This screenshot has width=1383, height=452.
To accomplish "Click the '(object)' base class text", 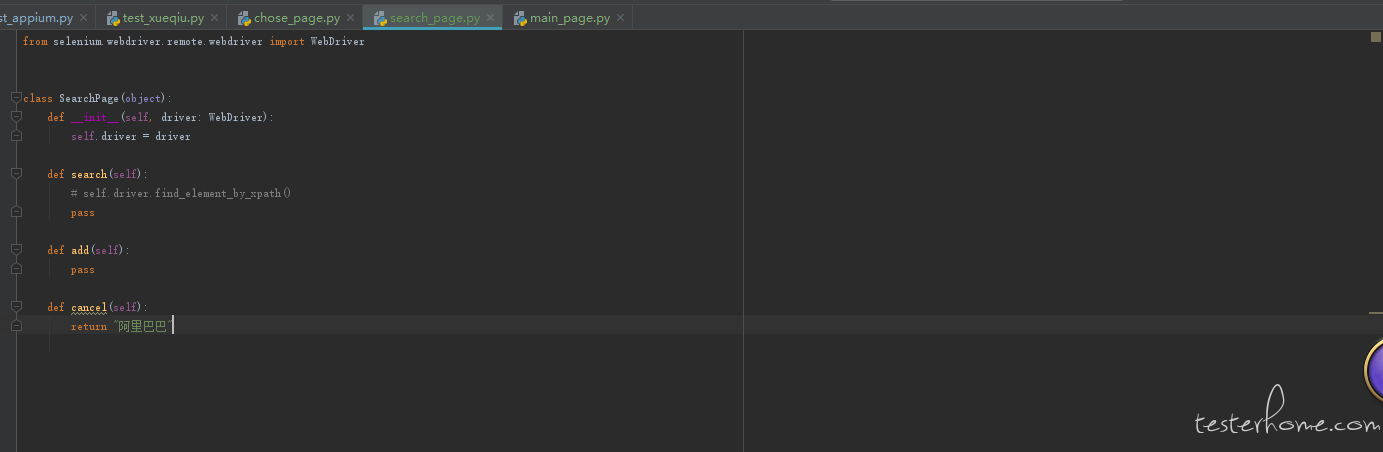I will (x=143, y=98).
